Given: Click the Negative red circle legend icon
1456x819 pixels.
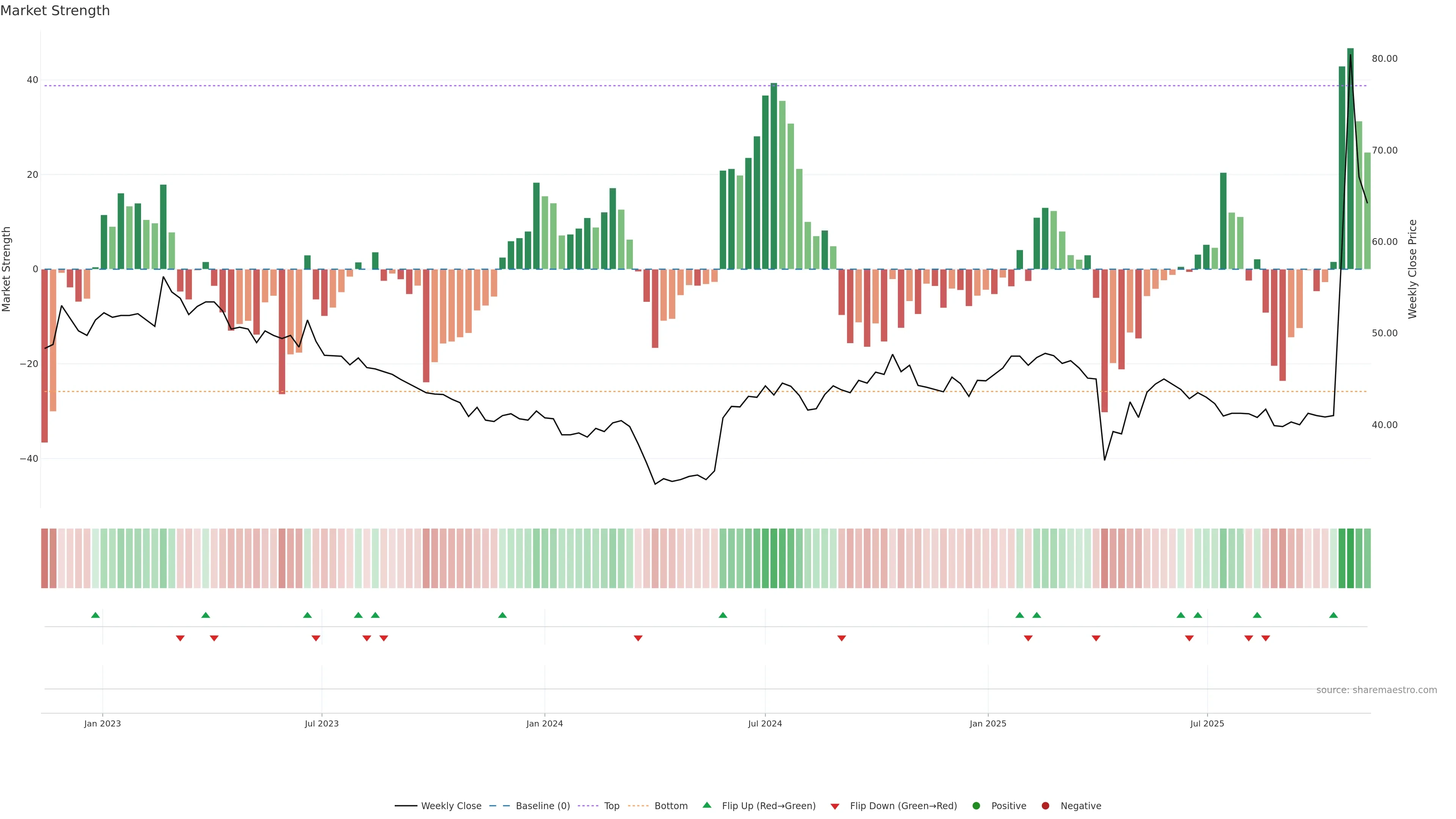Looking at the screenshot, I should click(1045, 806).
